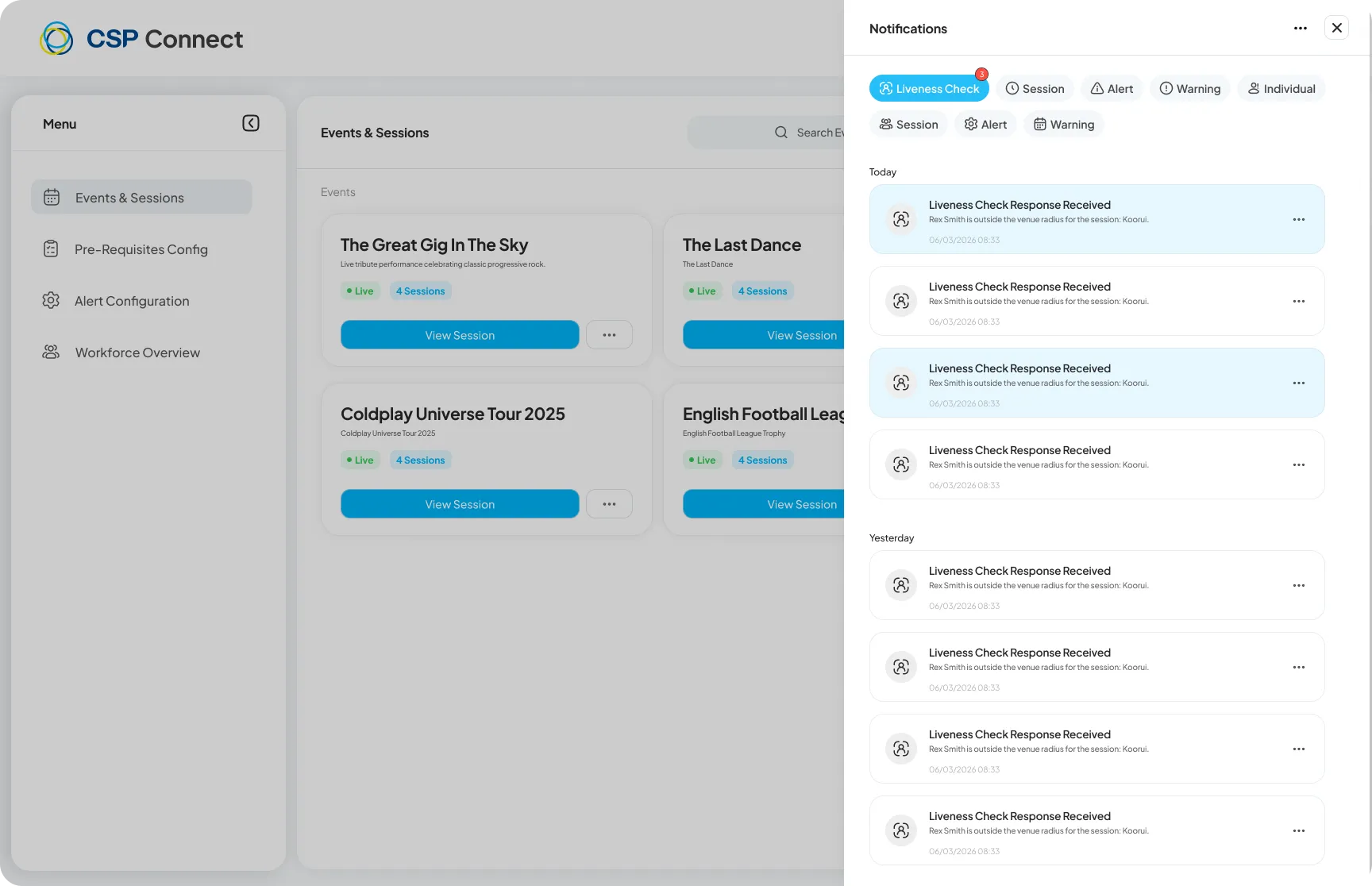
Task: Click face-scan icon of first Today notification
Action: [901, 219]
